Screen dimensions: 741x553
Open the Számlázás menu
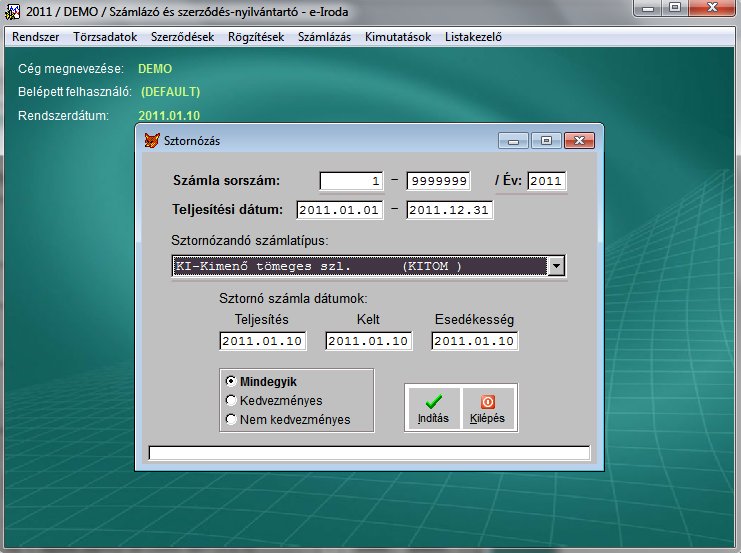(324, 37)
